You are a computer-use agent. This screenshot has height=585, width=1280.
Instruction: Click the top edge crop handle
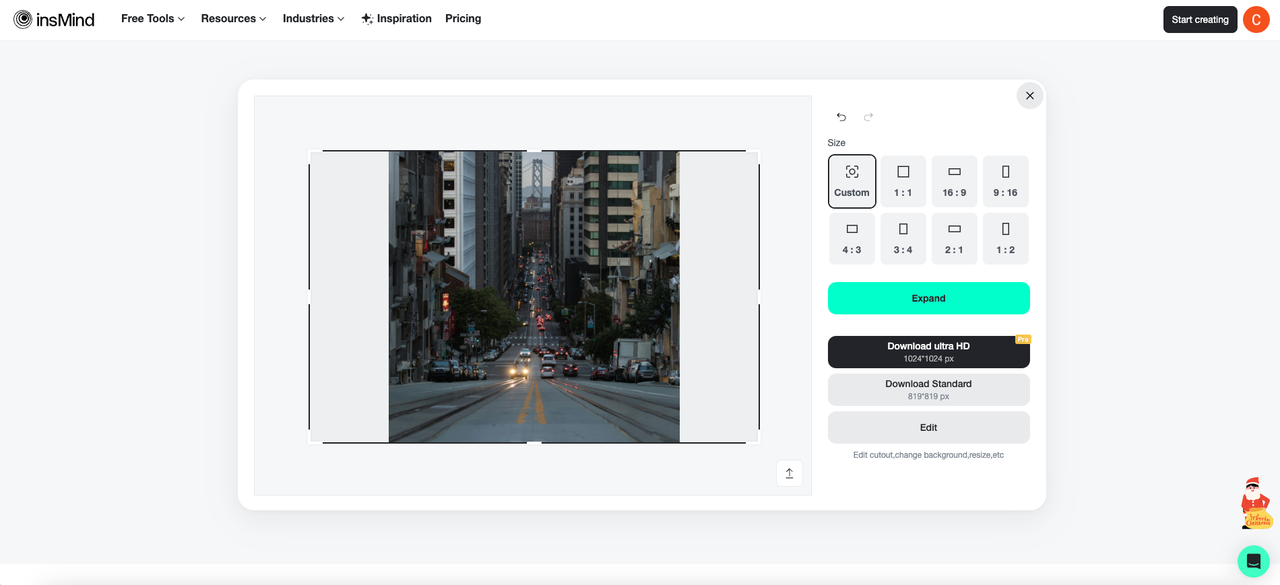coord(534,152)
